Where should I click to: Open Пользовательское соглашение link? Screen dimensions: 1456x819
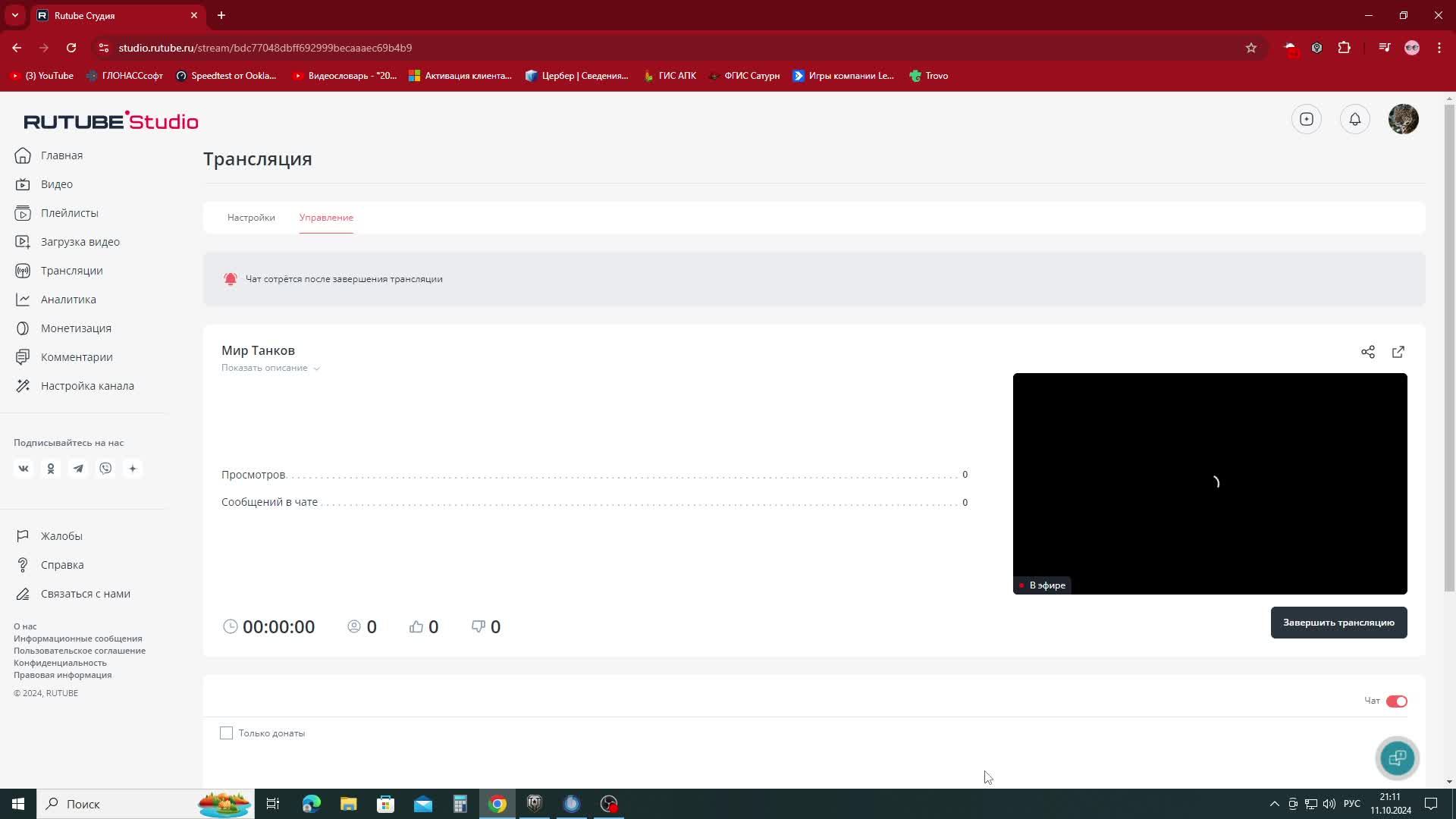pos(80,651)
